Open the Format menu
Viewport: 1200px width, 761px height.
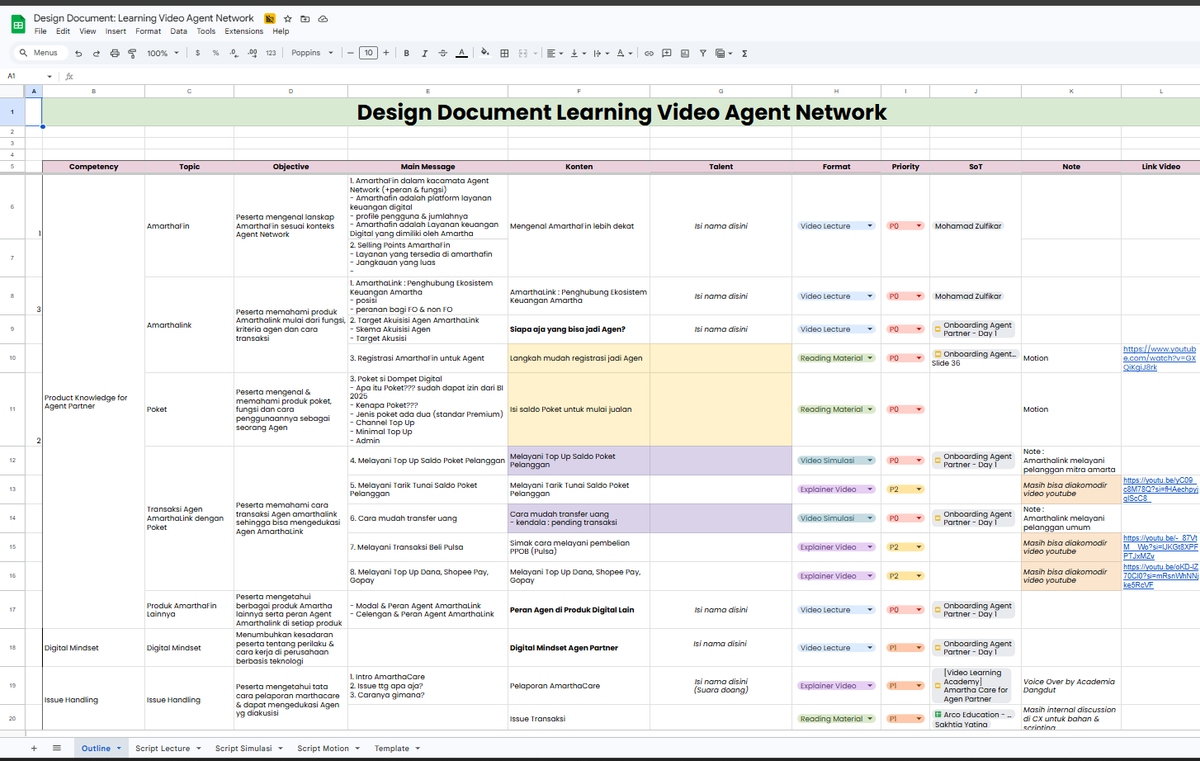point(148,31)
